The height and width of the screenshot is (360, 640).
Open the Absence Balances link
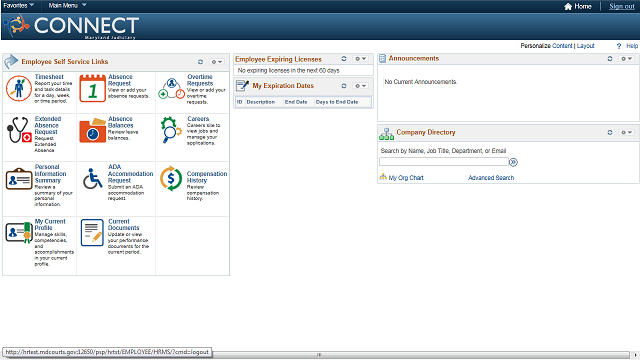point(120,122)
